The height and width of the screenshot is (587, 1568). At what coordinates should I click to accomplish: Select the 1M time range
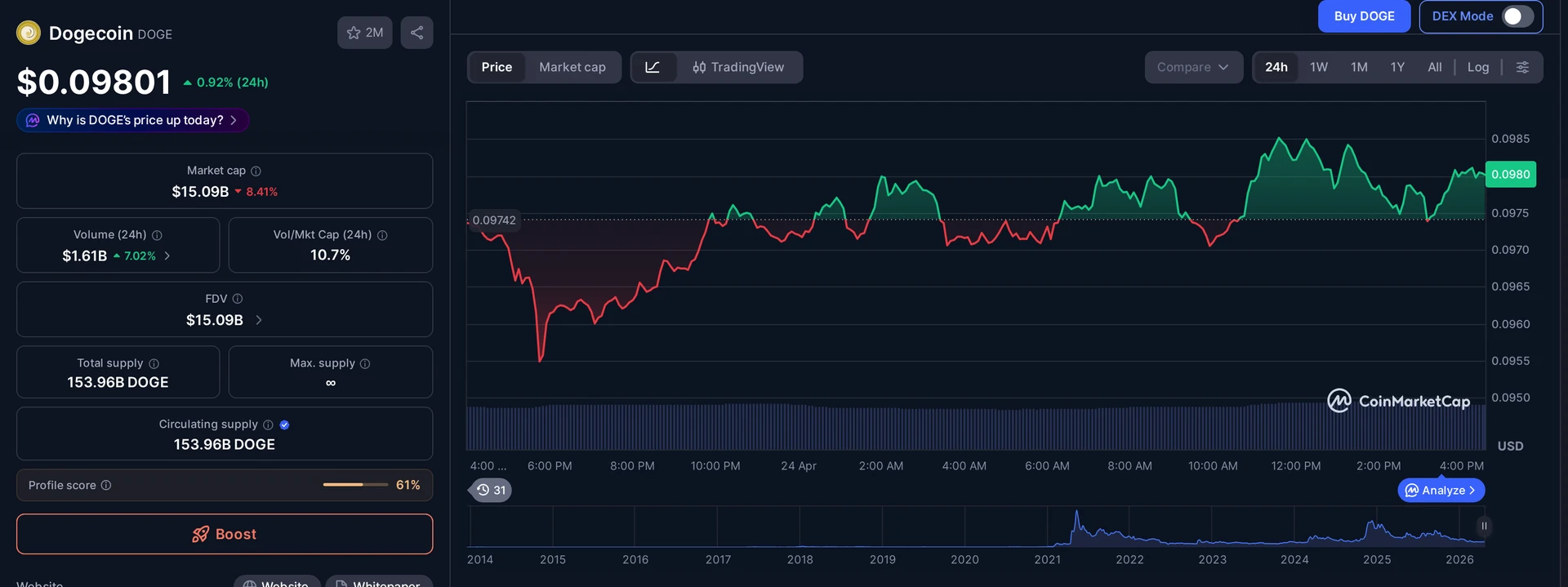(x=1359, y=67)
